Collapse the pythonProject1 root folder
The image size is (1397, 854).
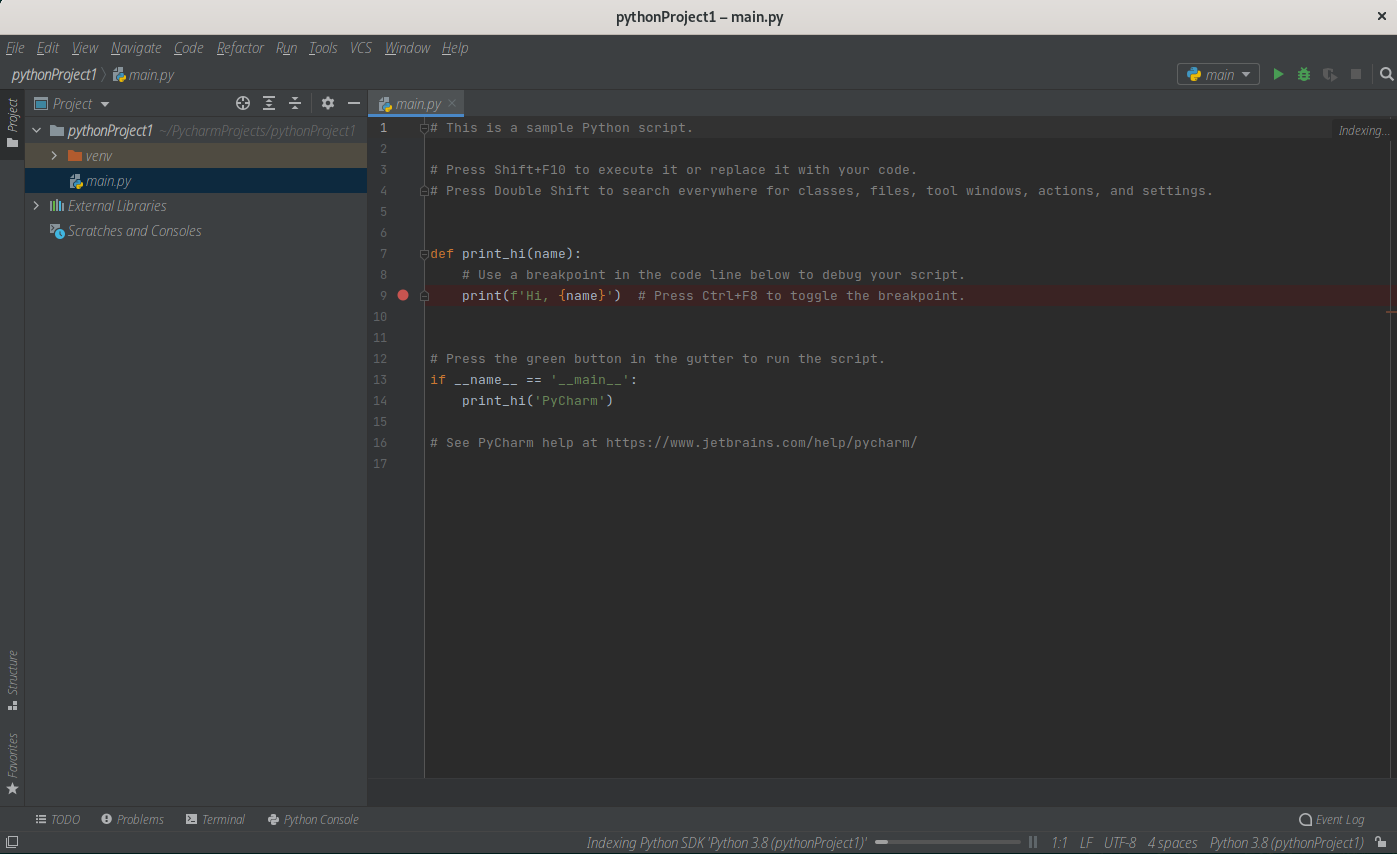pos(37,131)
